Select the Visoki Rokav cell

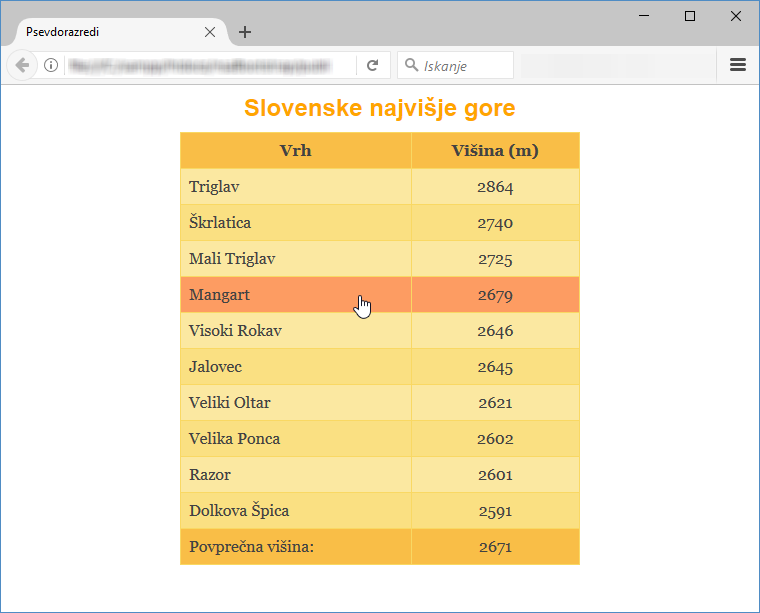click(296, 330)
